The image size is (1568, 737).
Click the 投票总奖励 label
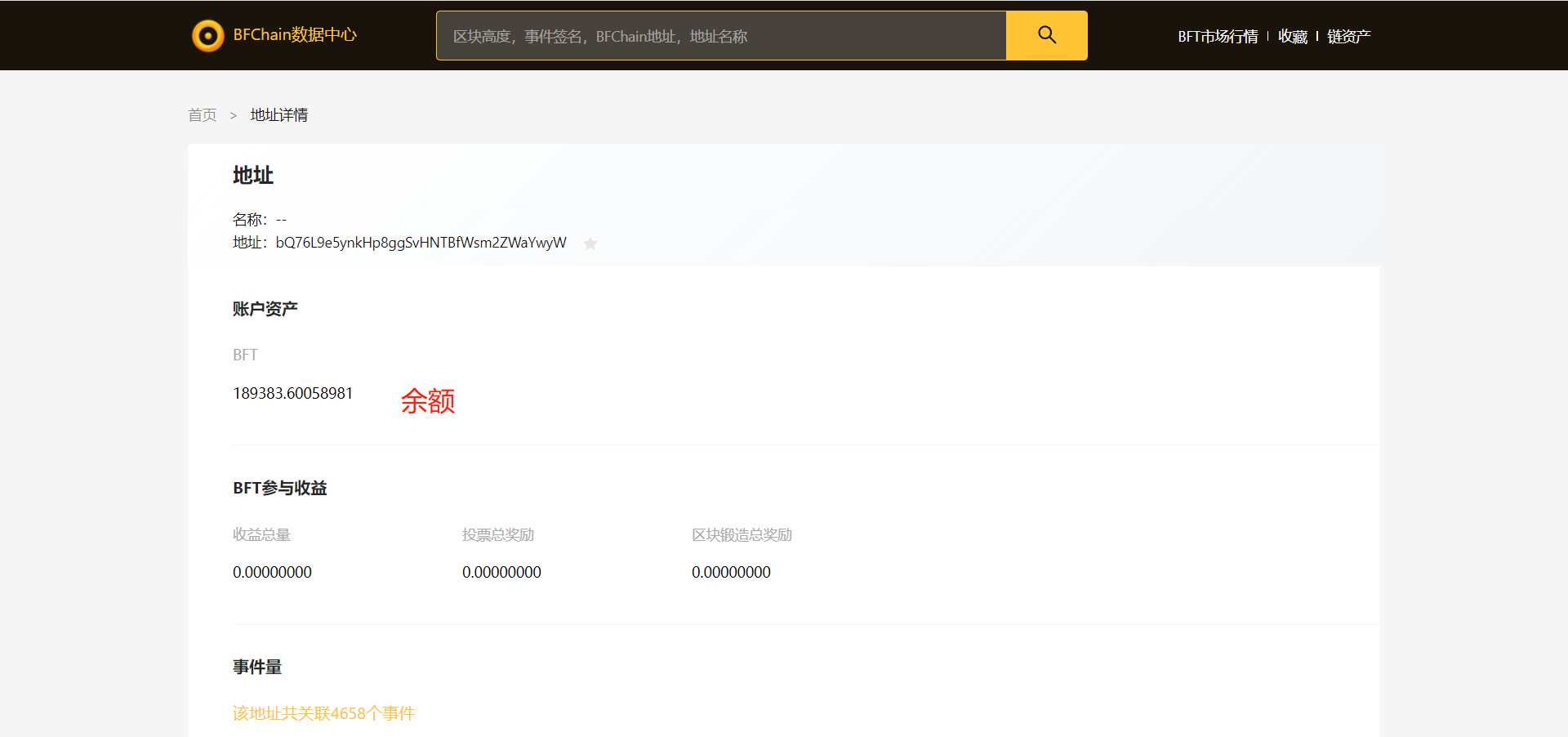tap(498, 534)
